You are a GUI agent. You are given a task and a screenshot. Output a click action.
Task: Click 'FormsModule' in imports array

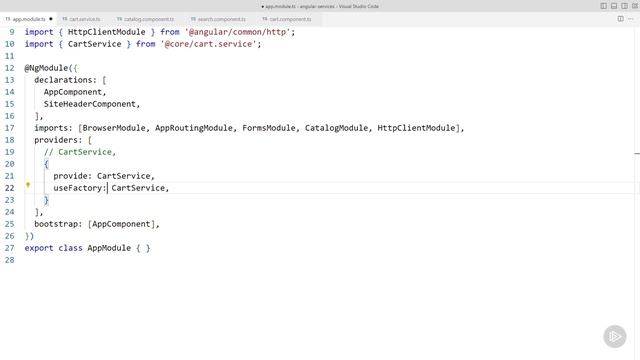(269, 128)
